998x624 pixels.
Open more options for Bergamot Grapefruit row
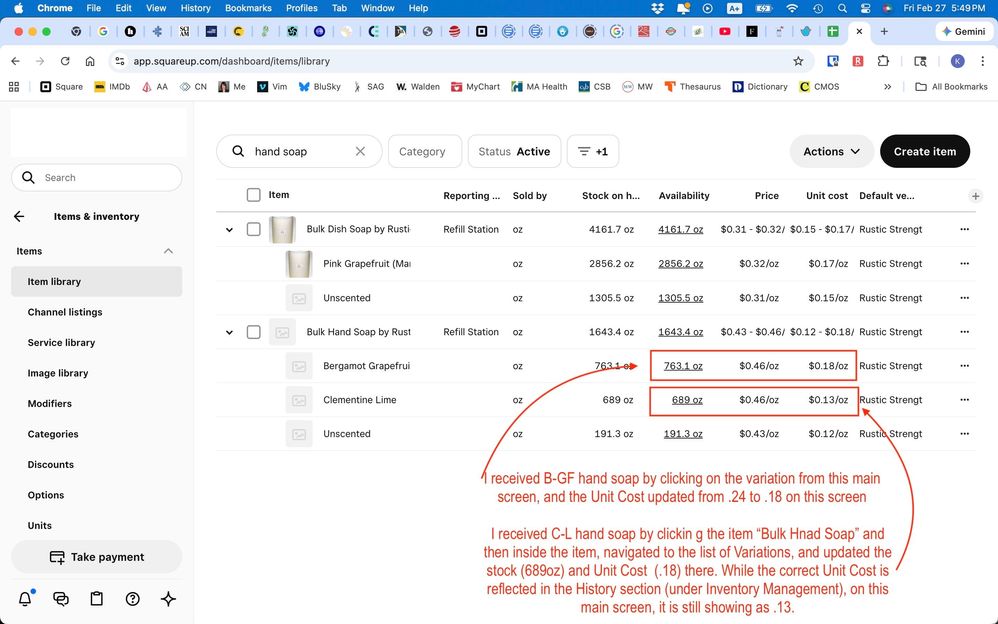964,366
